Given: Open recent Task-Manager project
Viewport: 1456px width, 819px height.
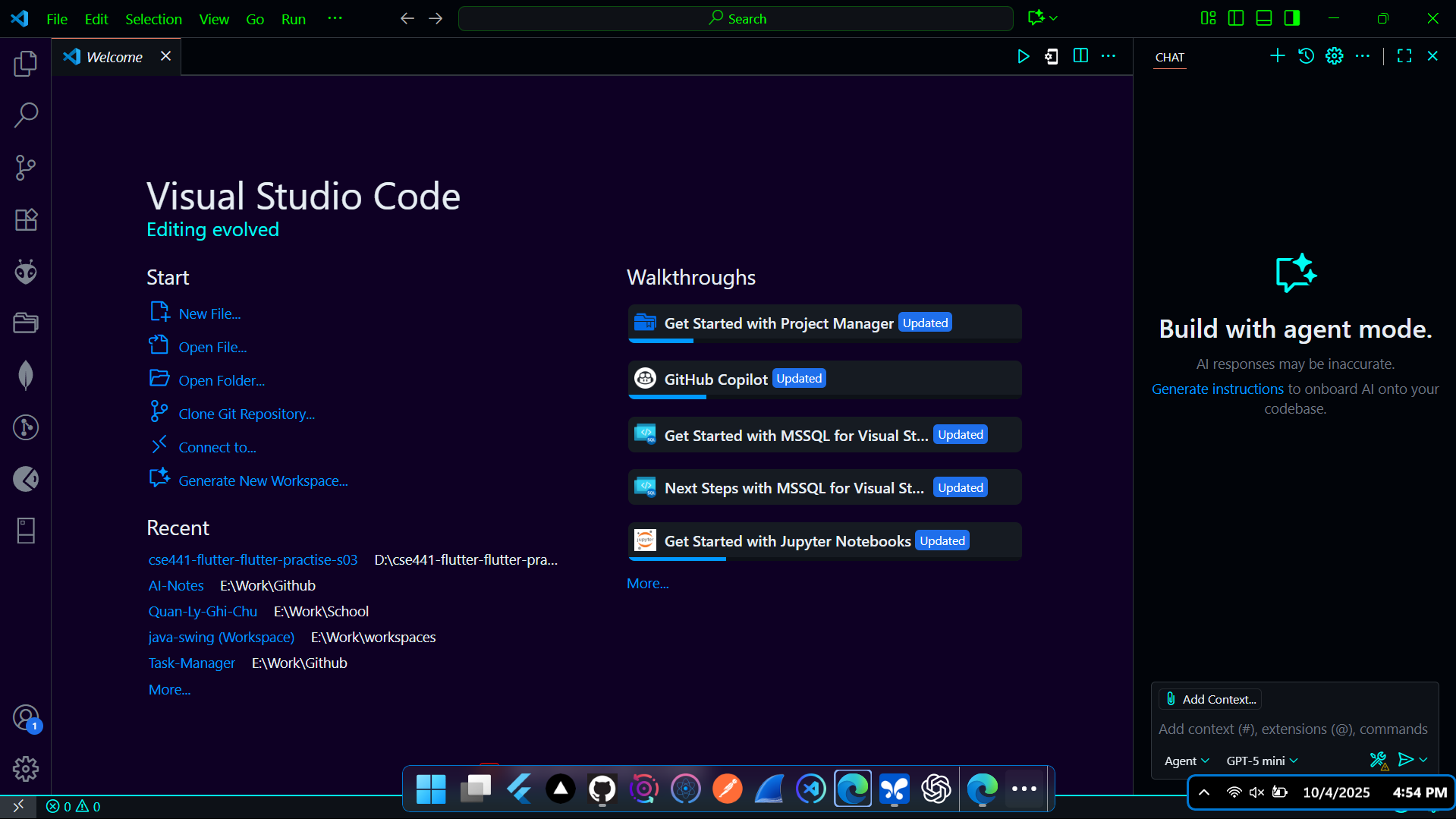Looking at the screenshot, I should (192, 663).
